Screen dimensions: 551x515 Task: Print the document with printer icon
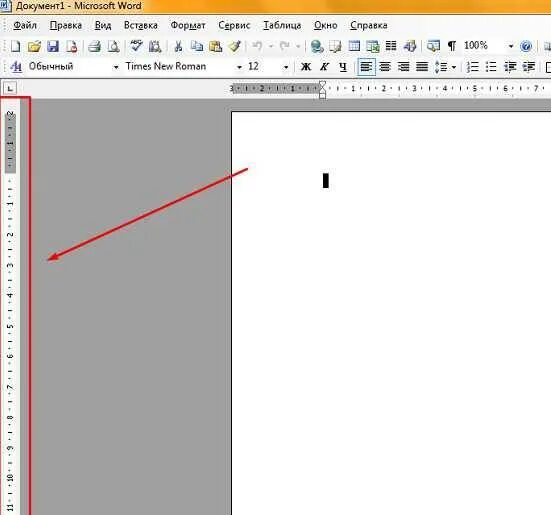(x=94, y=46)
